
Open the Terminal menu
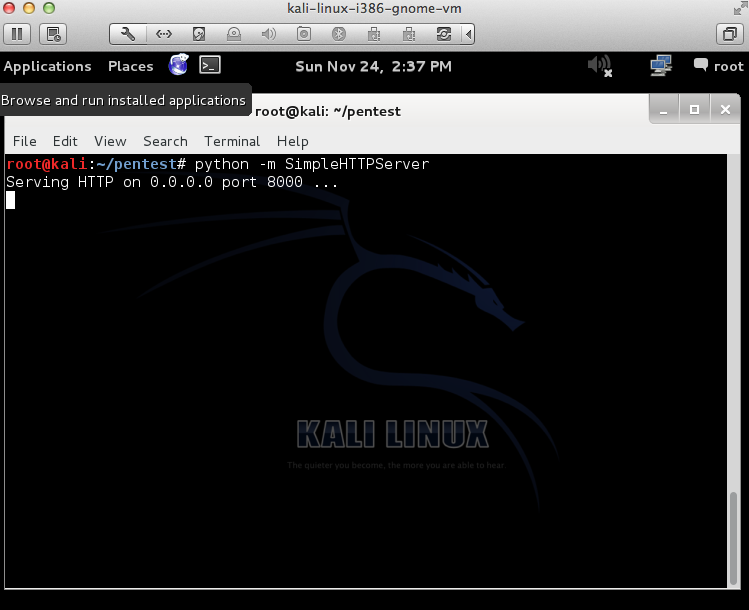point(232,141)
